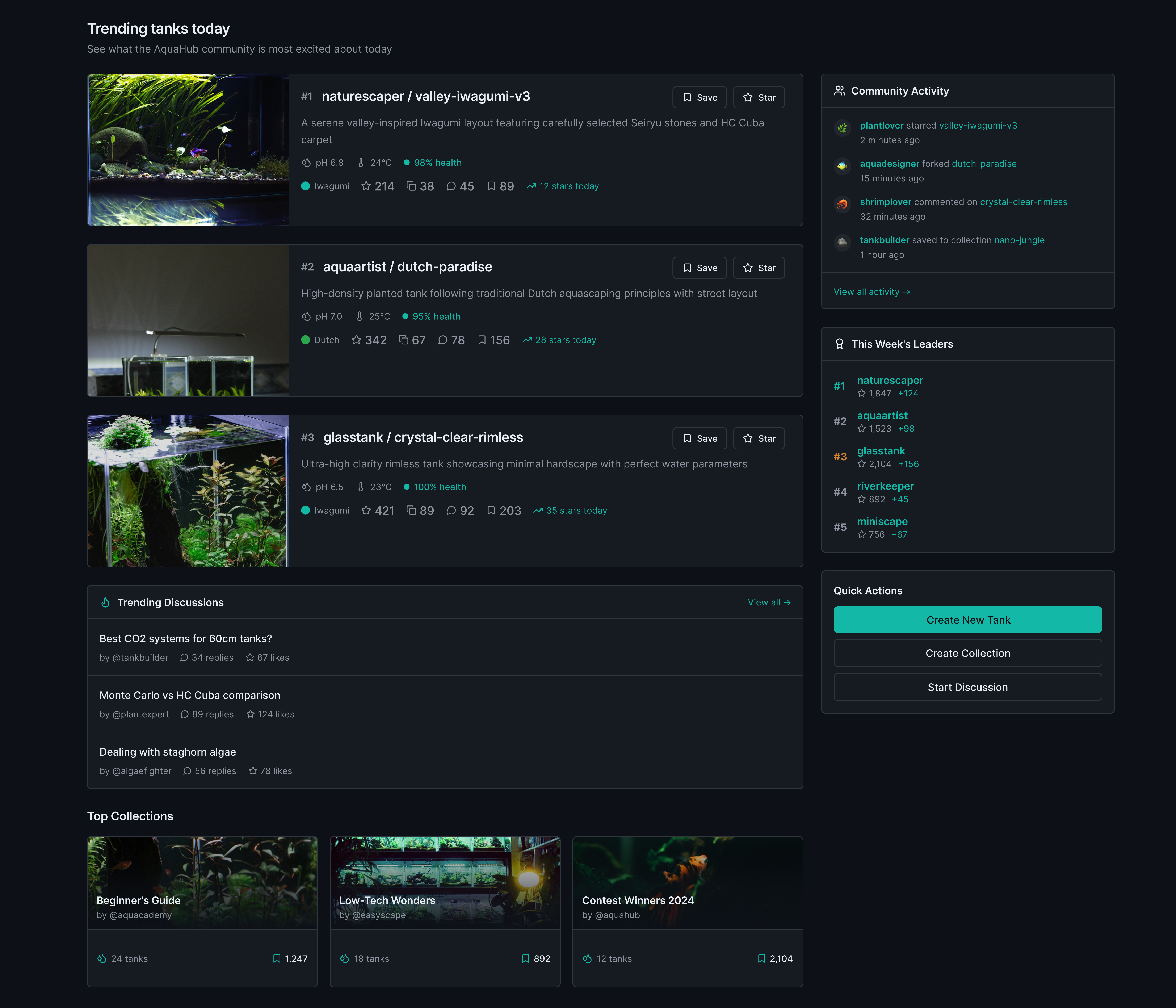Click comment icon showing 45

451,186
